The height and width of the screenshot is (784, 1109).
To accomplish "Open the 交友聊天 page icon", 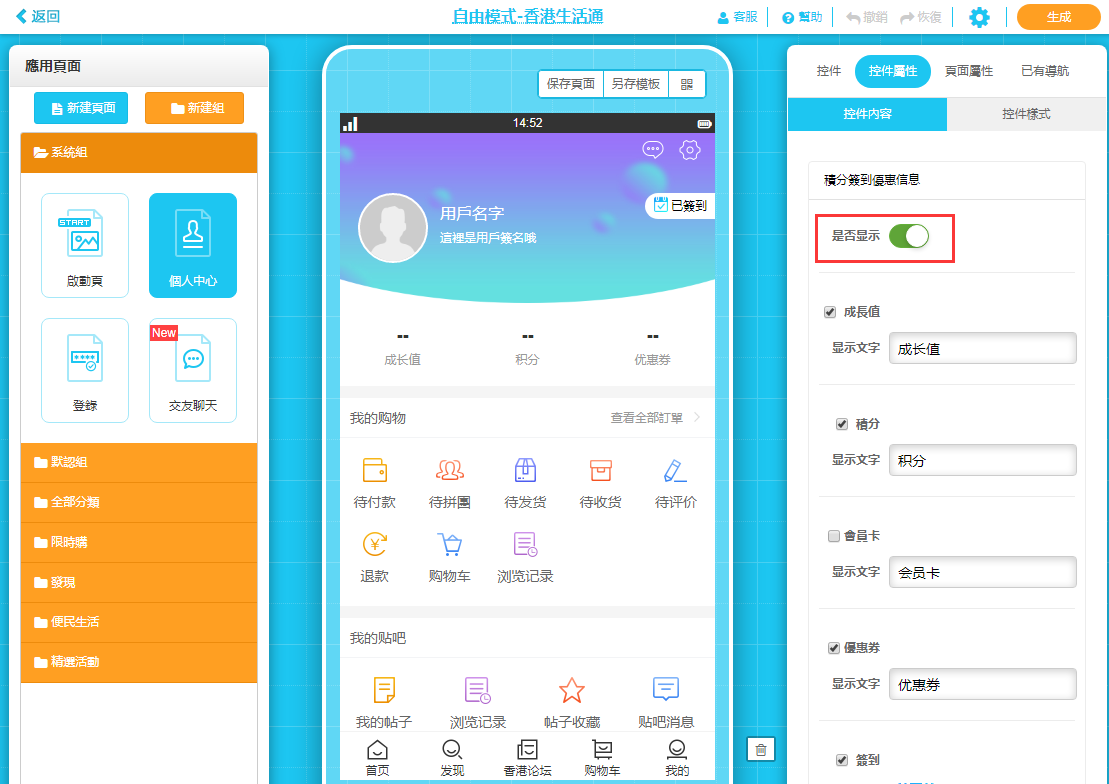I will pyautogui.click(x=192, y=370).
